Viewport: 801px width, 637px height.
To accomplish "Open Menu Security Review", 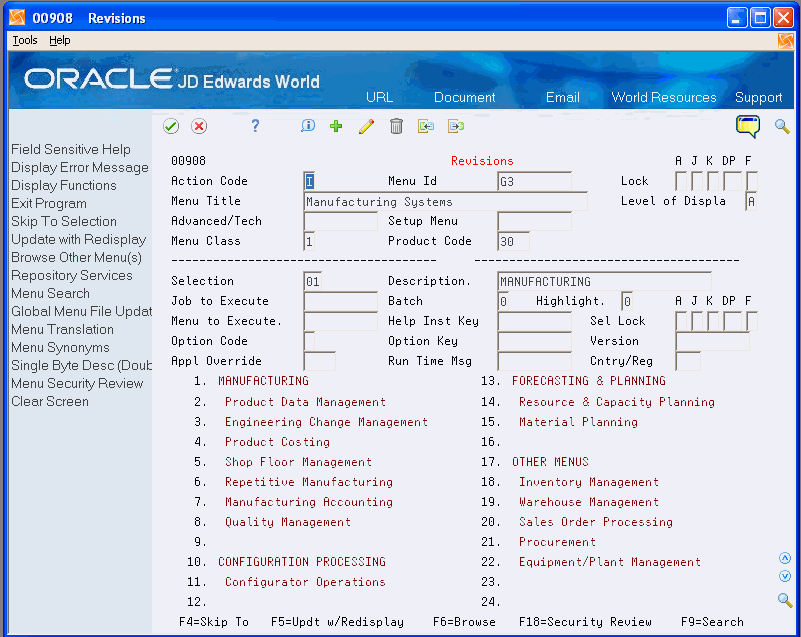I will click(77, 383).
